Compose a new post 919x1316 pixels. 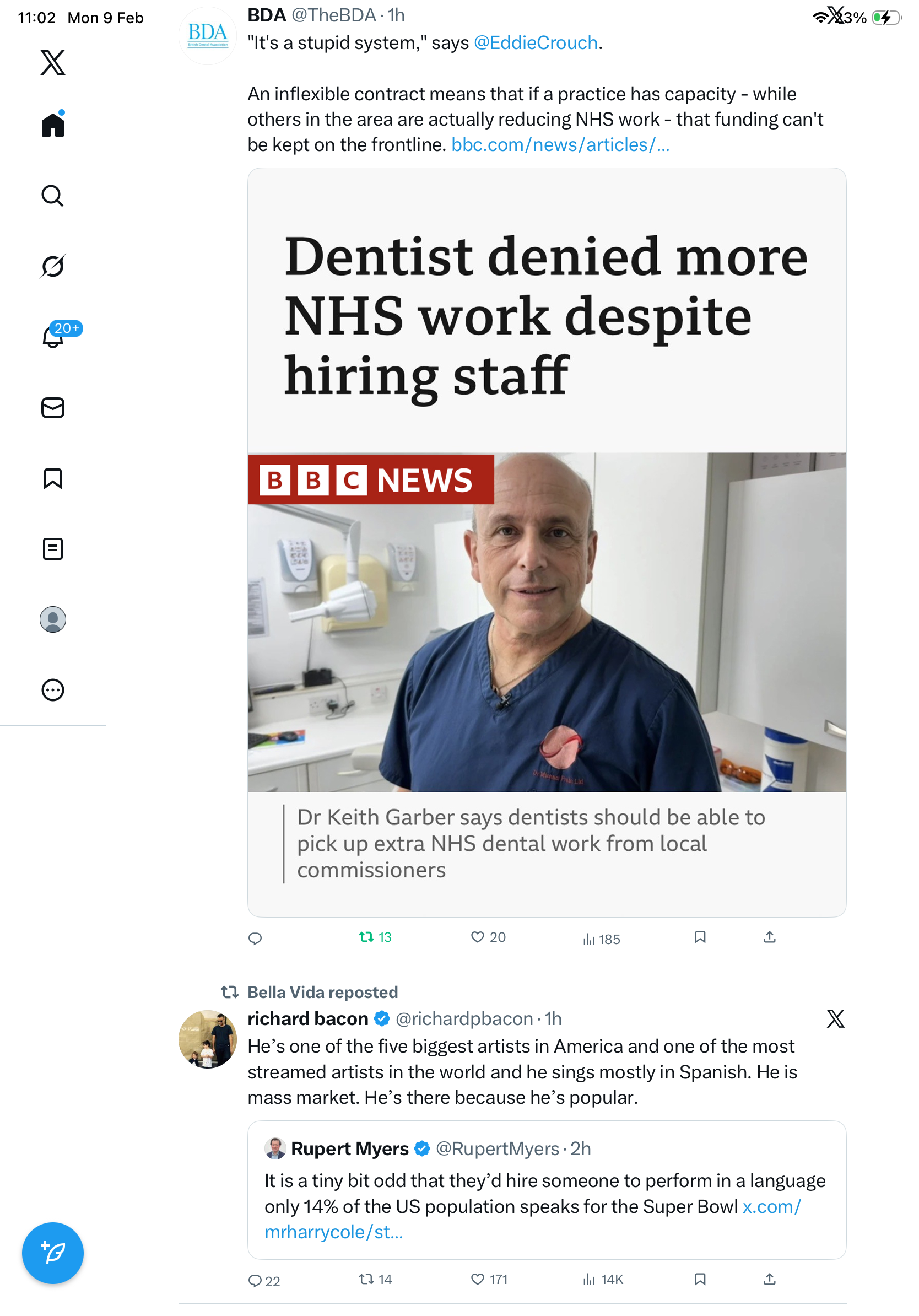53,1253
